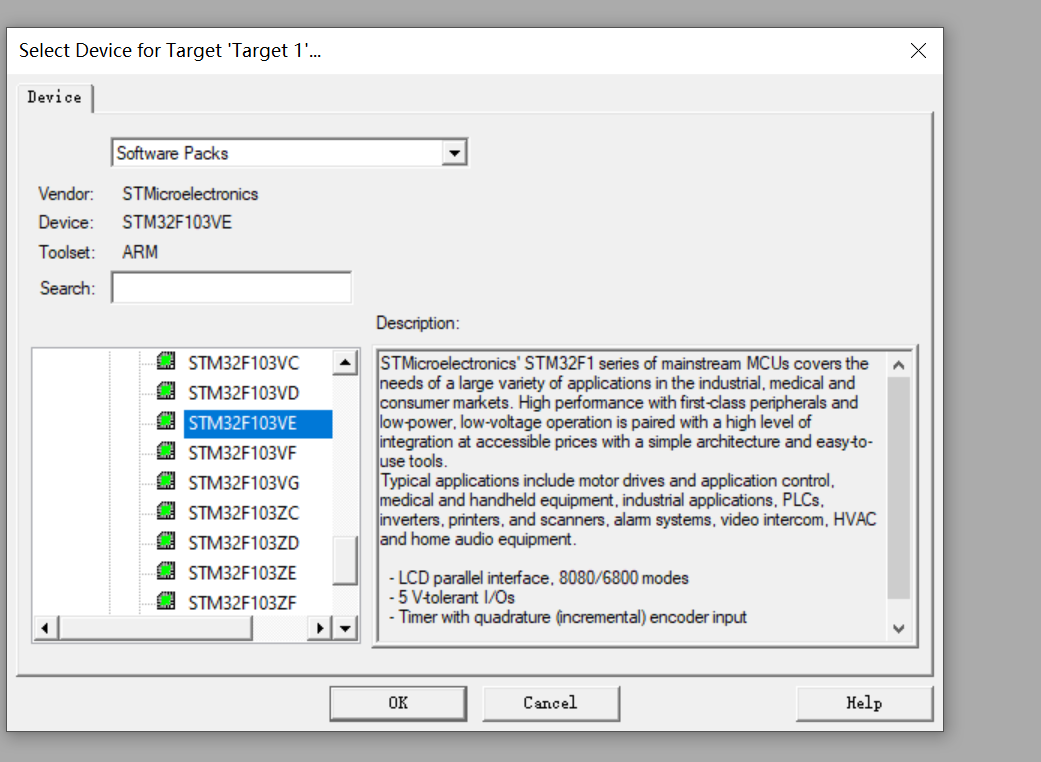The height and width of the screenshot is (762, 1041).
Task: Click the chip icon beside STM32F103VG
Action: tap(166, 482)
